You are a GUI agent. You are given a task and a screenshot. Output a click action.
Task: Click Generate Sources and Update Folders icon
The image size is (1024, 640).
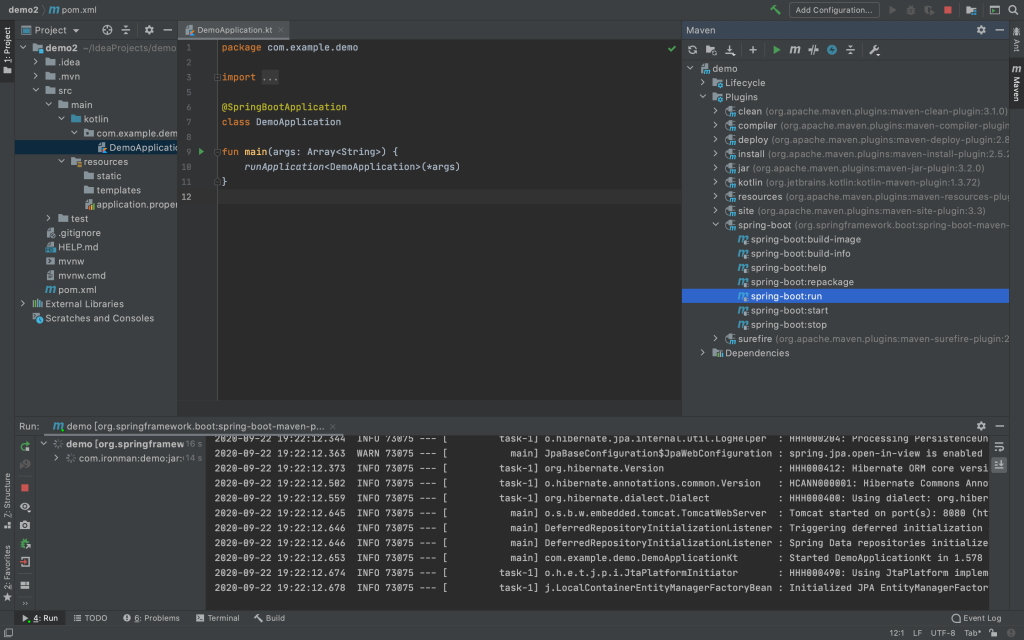711,50
